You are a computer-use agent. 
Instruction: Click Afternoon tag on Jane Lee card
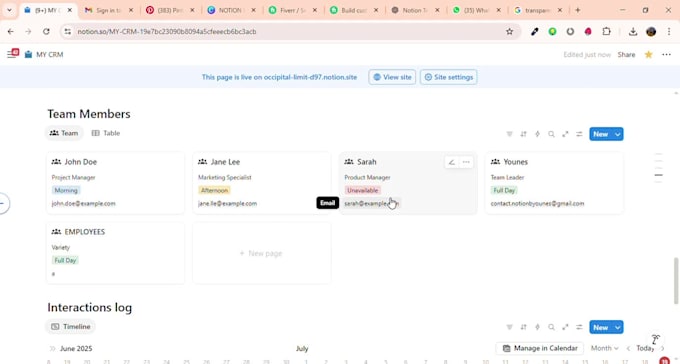click(x=214, y=190)
